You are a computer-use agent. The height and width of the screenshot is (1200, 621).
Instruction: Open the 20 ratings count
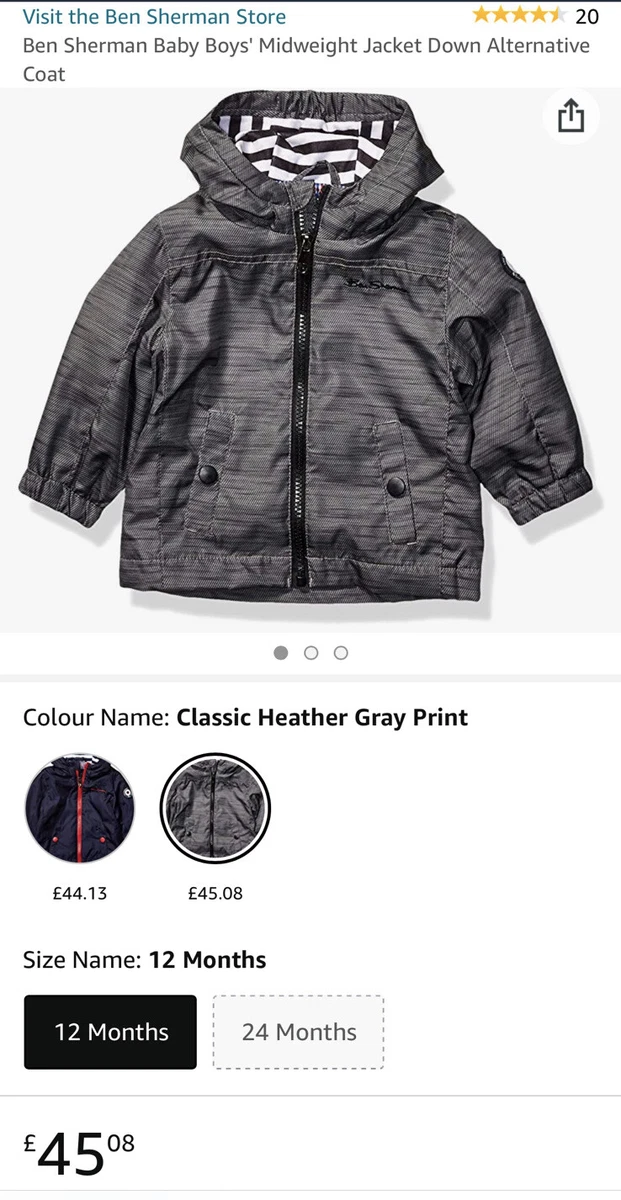point(587,16)
